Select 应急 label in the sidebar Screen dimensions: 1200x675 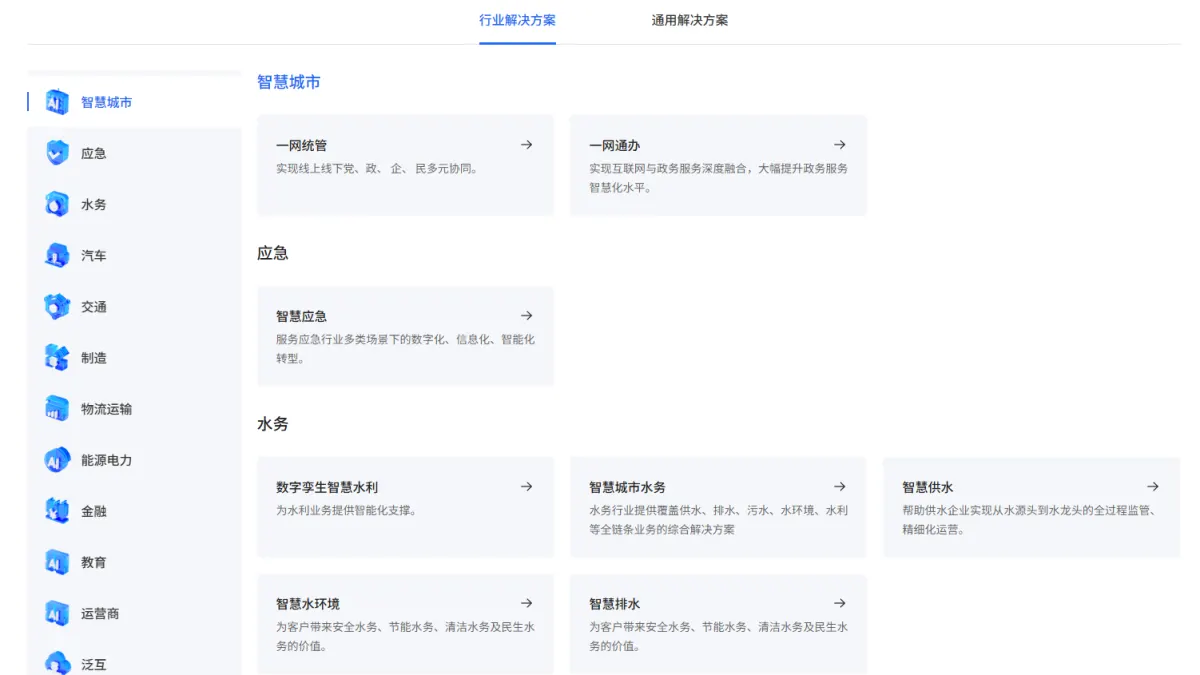click(x=94, y=153)
